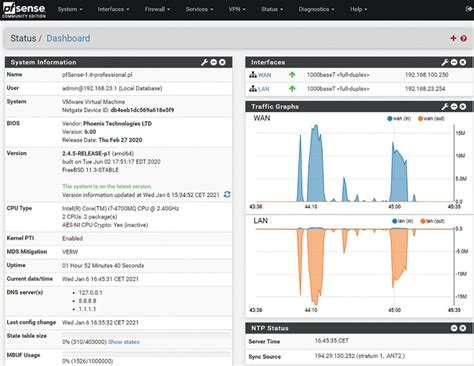This screenshot has height=366, width=474.
Task: Click the MDS Mitigation value VERW
Action: click(x=70, y=252)
